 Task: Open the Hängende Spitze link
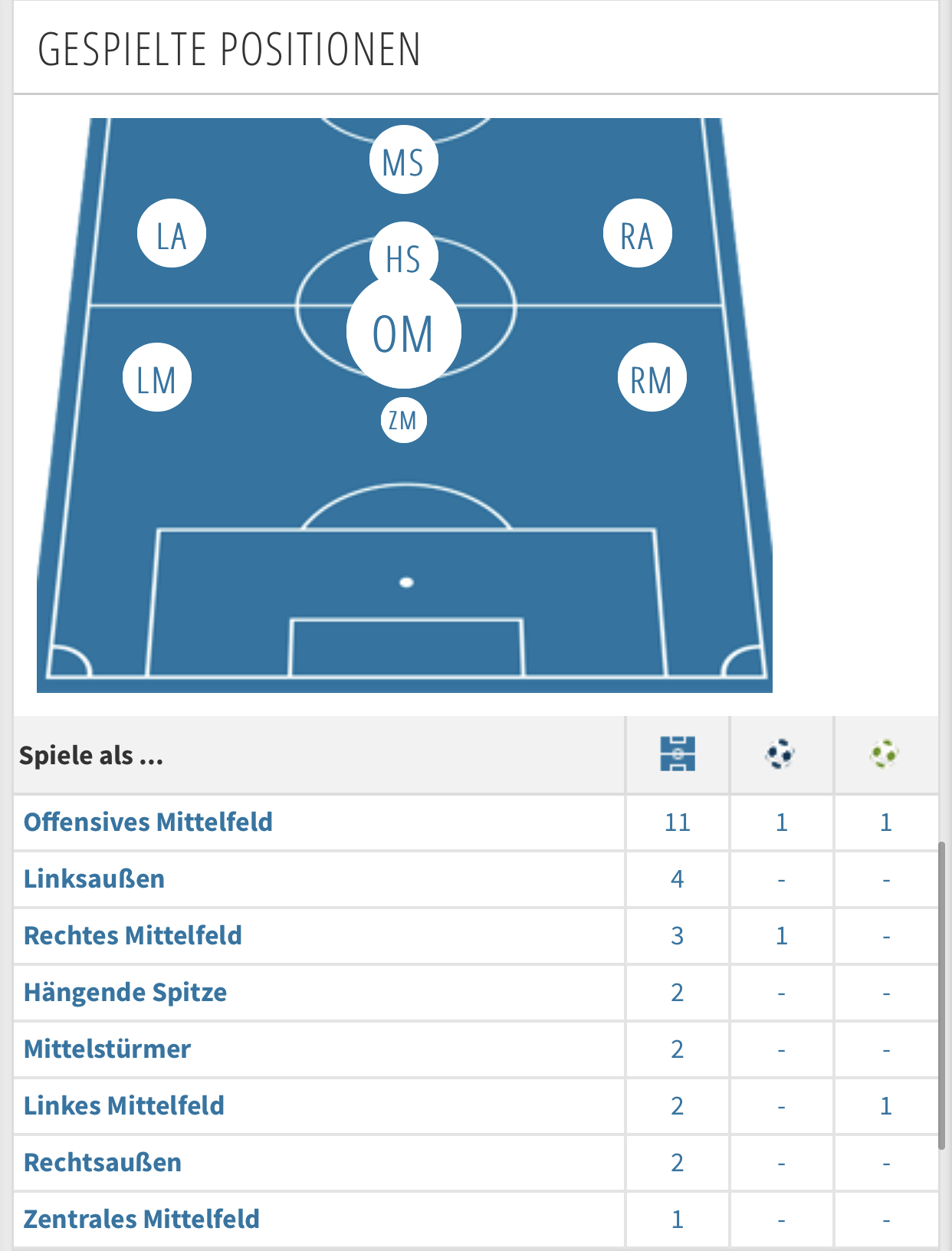point(125,992)
